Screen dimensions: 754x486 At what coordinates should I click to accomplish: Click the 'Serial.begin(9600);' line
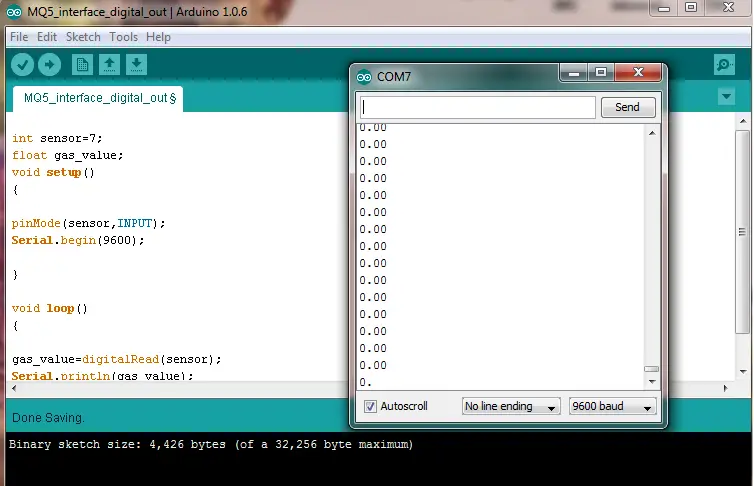78,240
